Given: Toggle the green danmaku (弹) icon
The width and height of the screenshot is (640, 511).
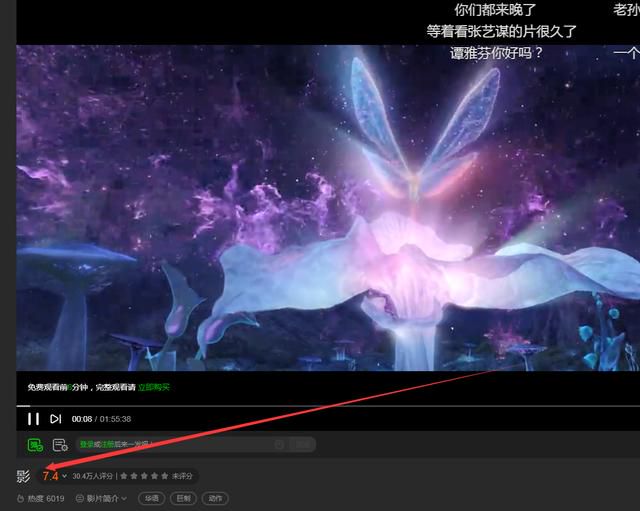Looking at the screenshot, I should (35, 444).
